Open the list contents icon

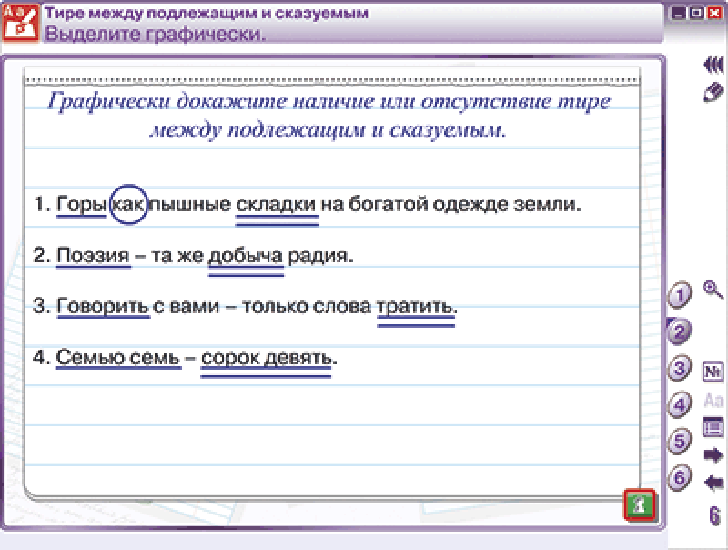tap(713, 427)
